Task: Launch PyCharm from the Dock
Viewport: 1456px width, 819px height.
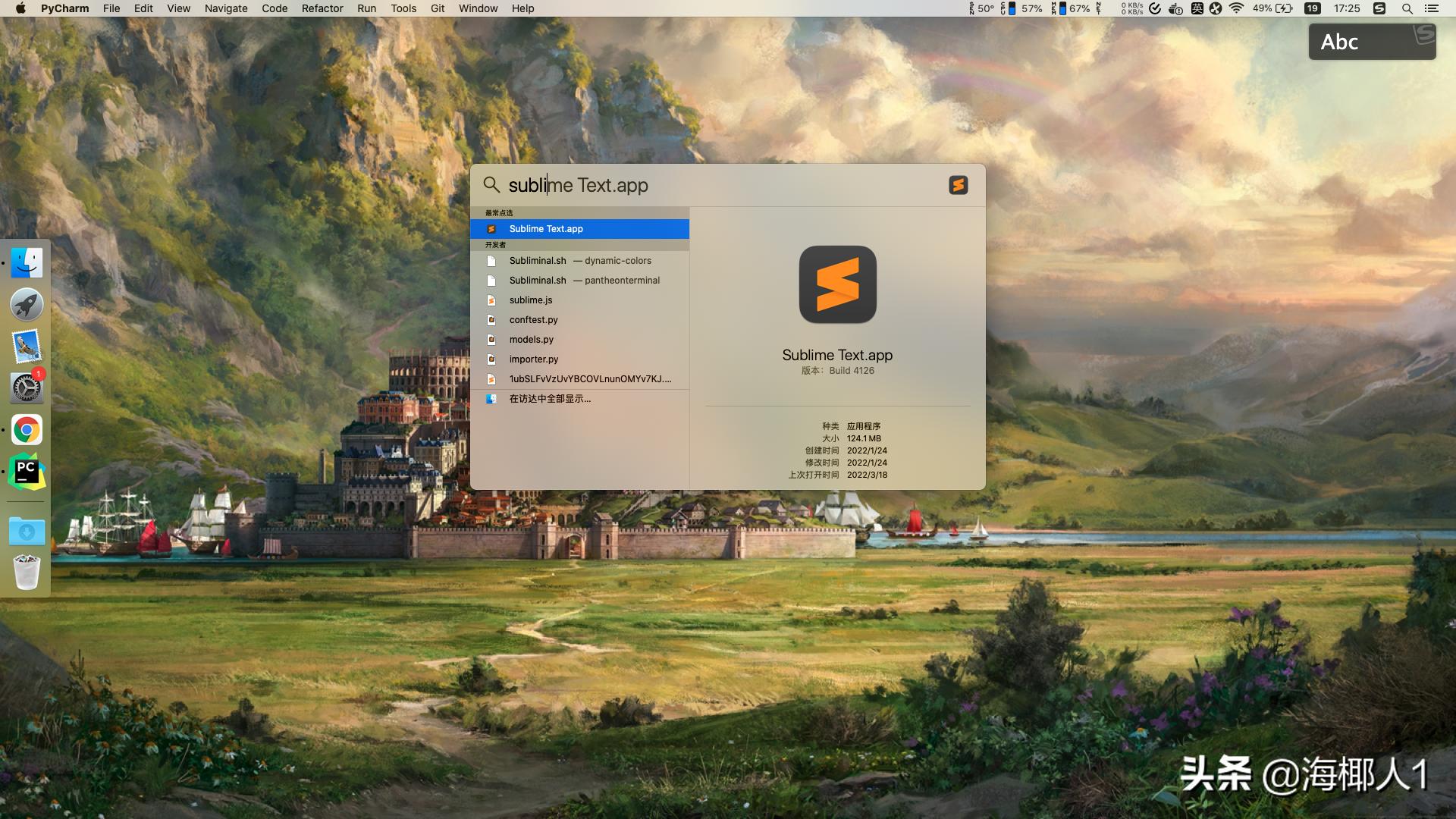Action: 27,471
